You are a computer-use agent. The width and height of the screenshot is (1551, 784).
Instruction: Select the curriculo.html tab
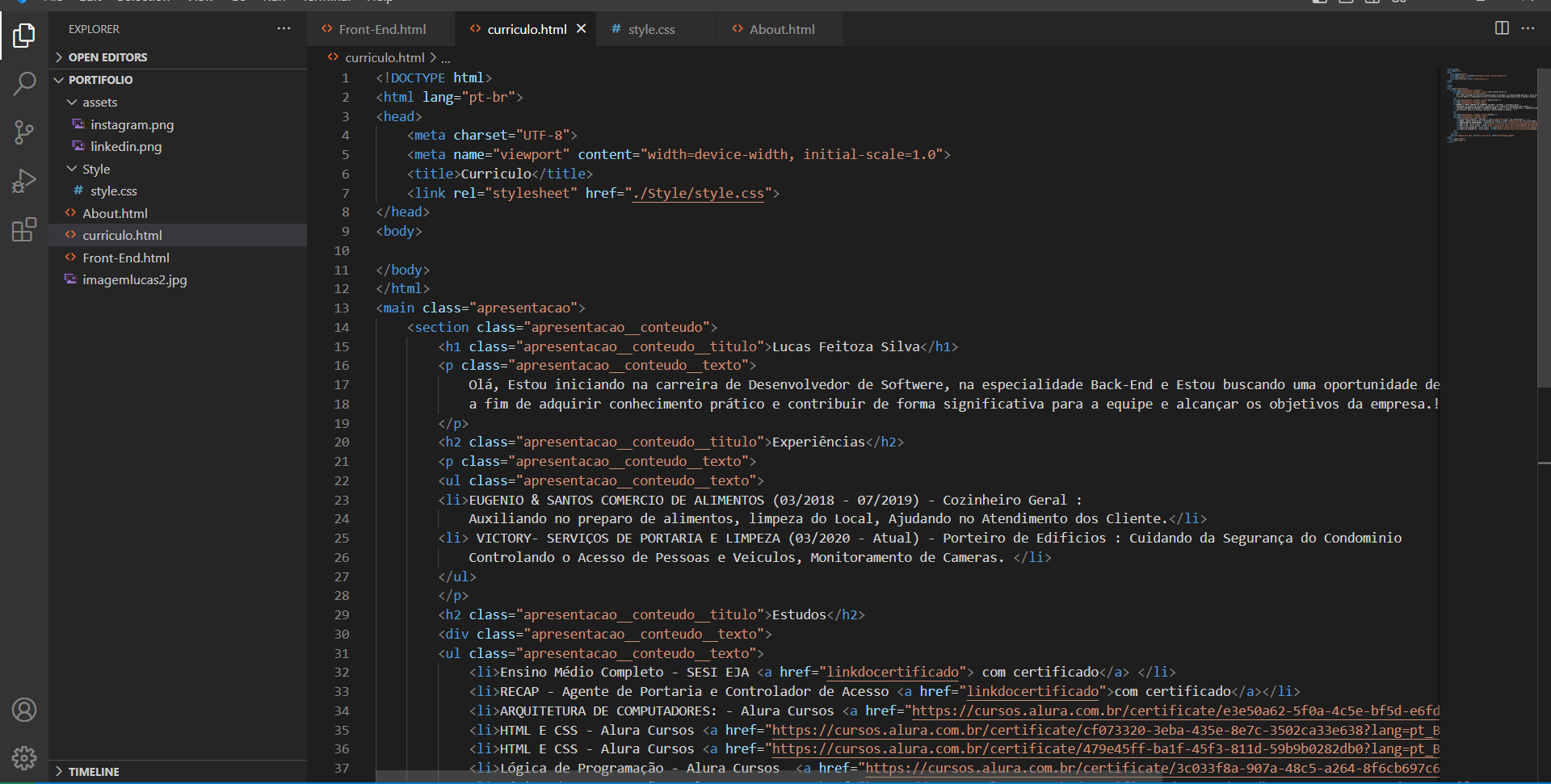pyautogui.click(x=526, y=29)
